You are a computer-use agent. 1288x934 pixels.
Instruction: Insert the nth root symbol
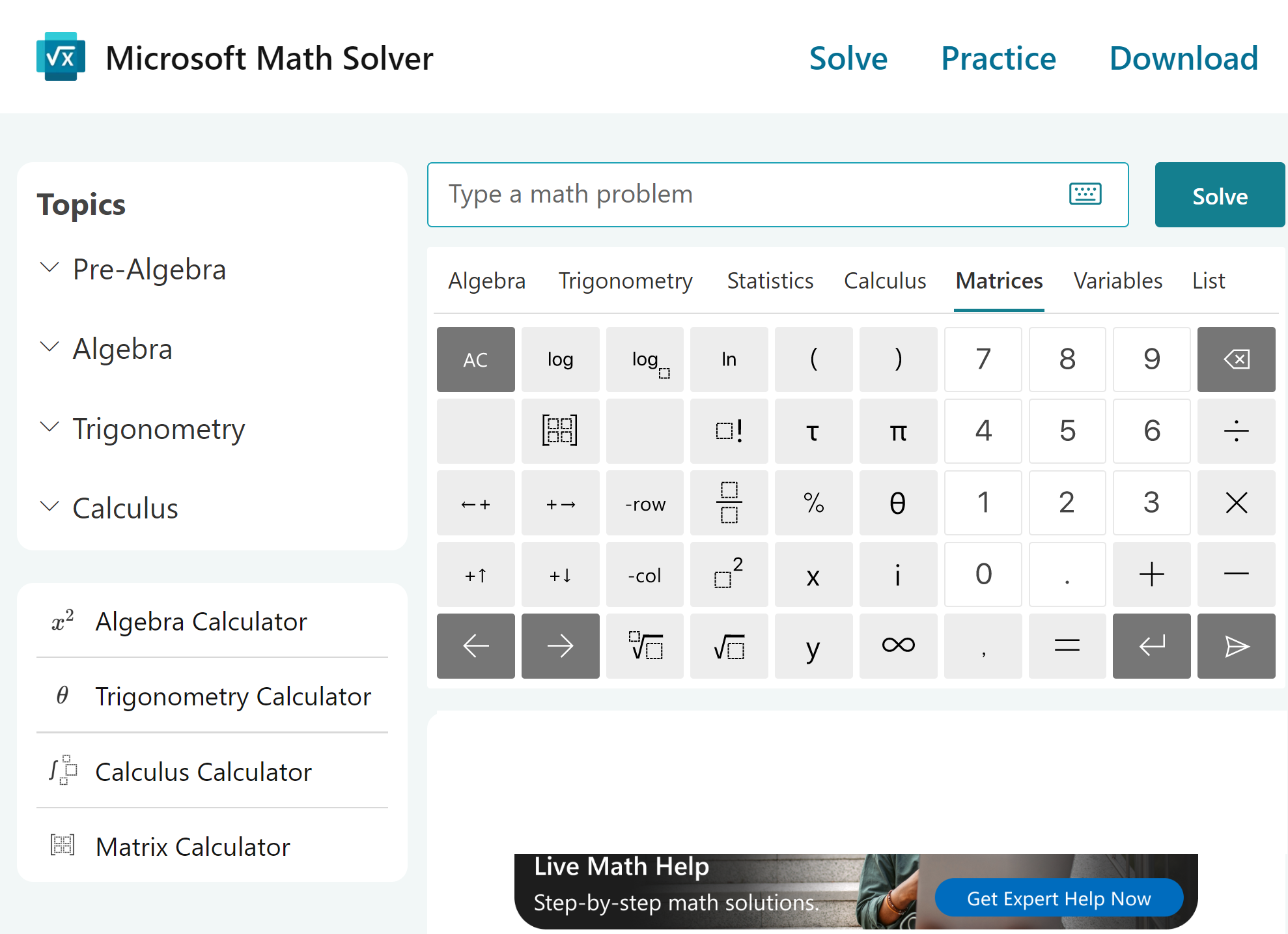pyautogui.click(x=645, y=646)
